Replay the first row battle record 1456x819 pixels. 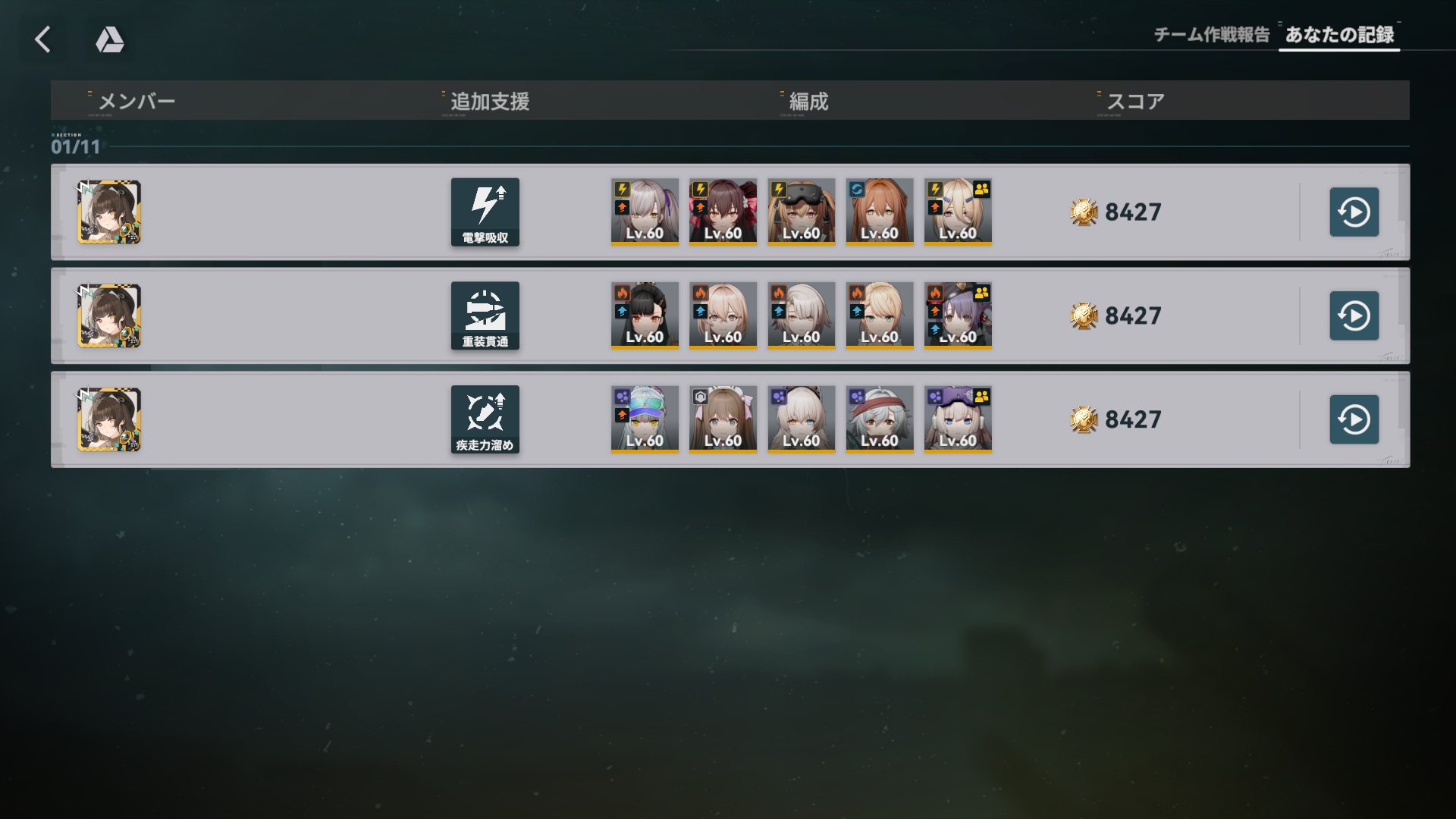tap(1354, 212)
